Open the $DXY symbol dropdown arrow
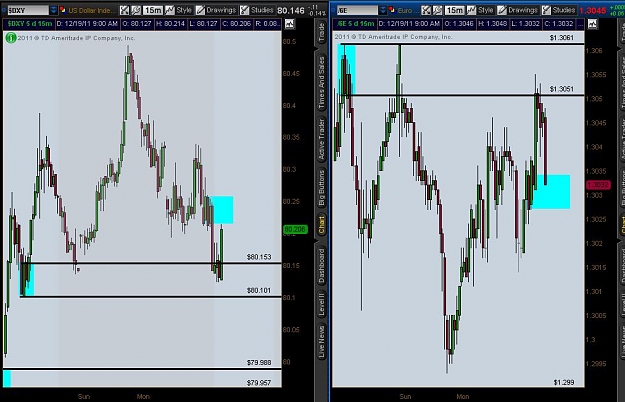Viewport: 625px width, 402px height. pyautogui.click(x=53, y=10)
